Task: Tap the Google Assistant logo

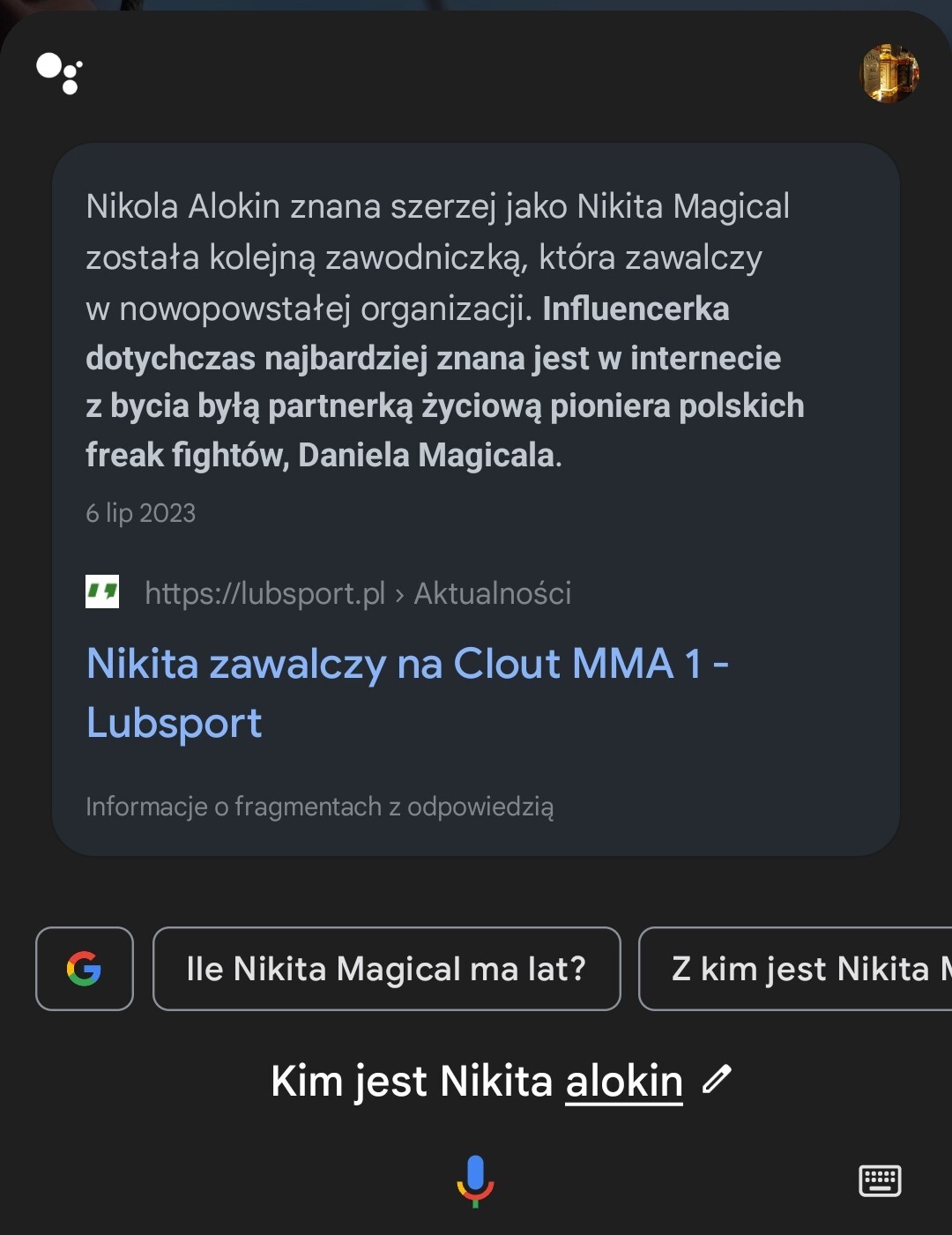Action: [x=59, y=73]
